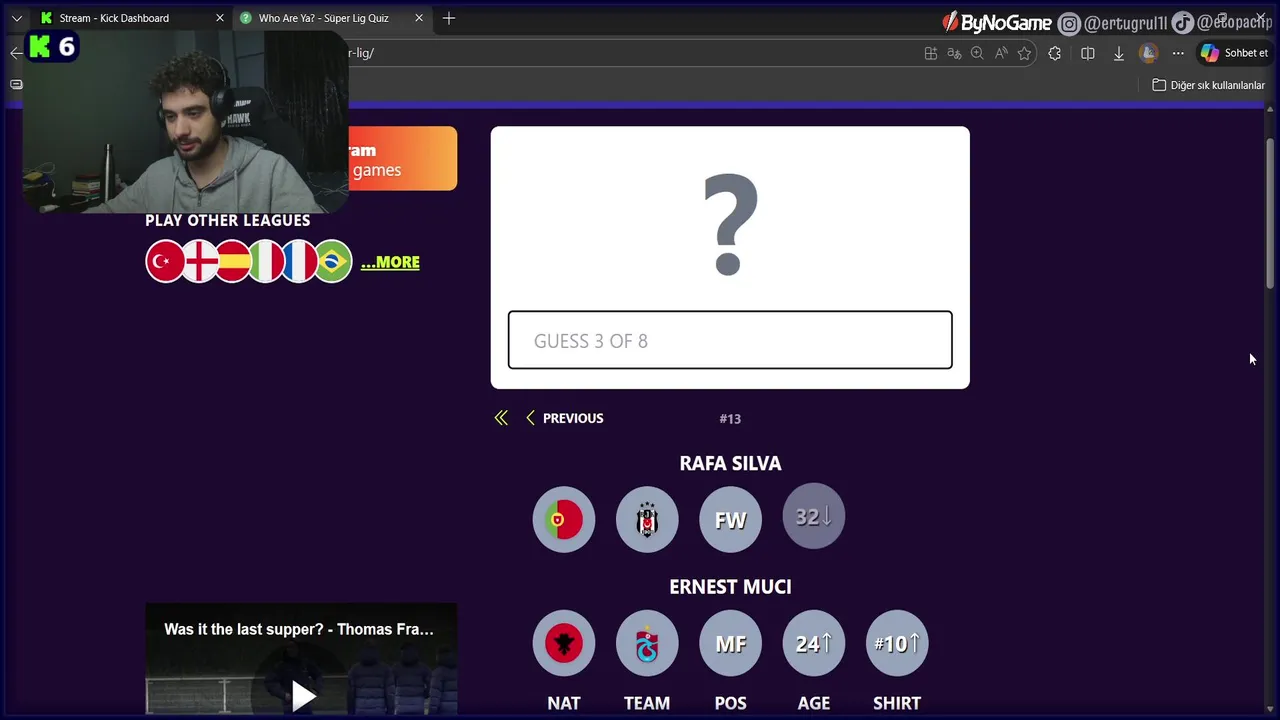Open the ...MORE leagues link
The image size is (1280, 720).
[390, 262]
